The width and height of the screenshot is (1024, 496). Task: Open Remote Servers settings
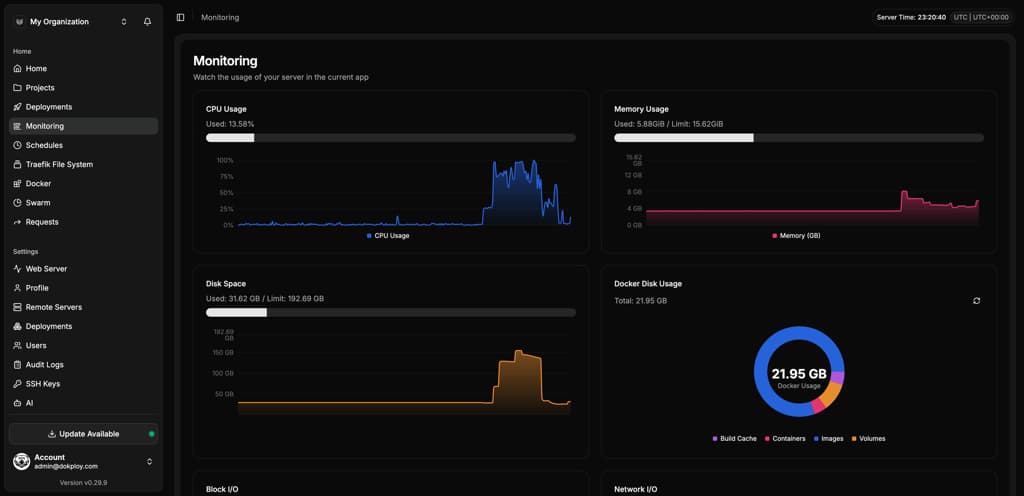click(x=84, y=307)
